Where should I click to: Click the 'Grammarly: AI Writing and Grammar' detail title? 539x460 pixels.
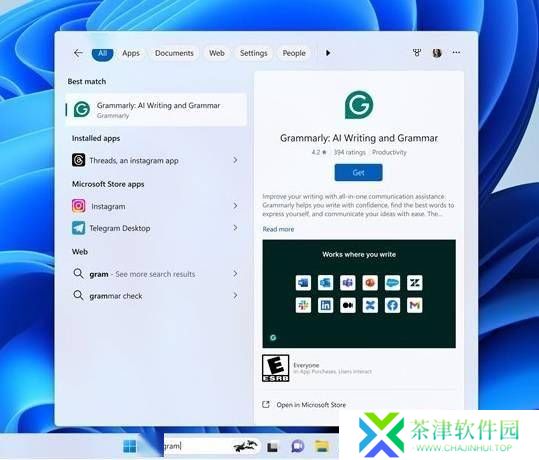pos(359,138)
